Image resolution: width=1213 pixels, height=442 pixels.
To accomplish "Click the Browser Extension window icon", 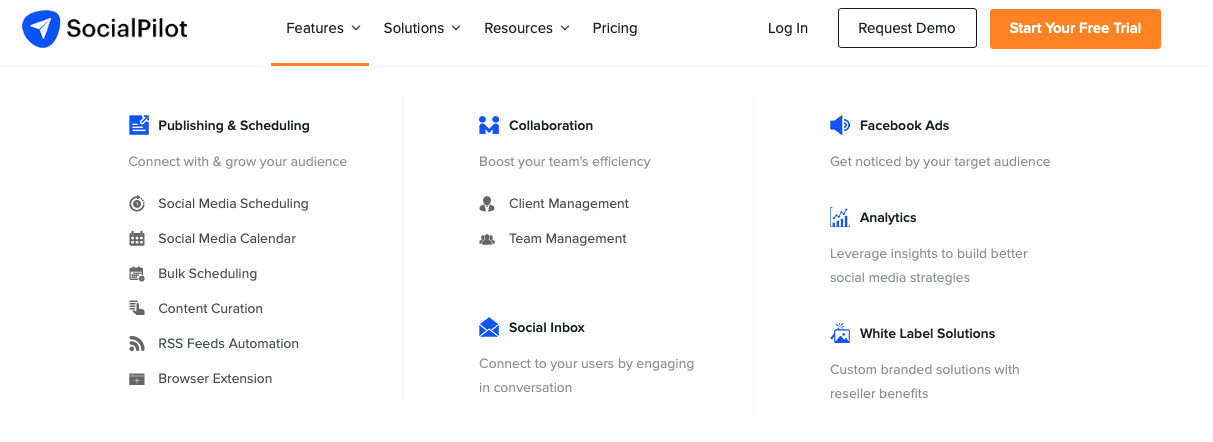I will (x=137, y=379).
